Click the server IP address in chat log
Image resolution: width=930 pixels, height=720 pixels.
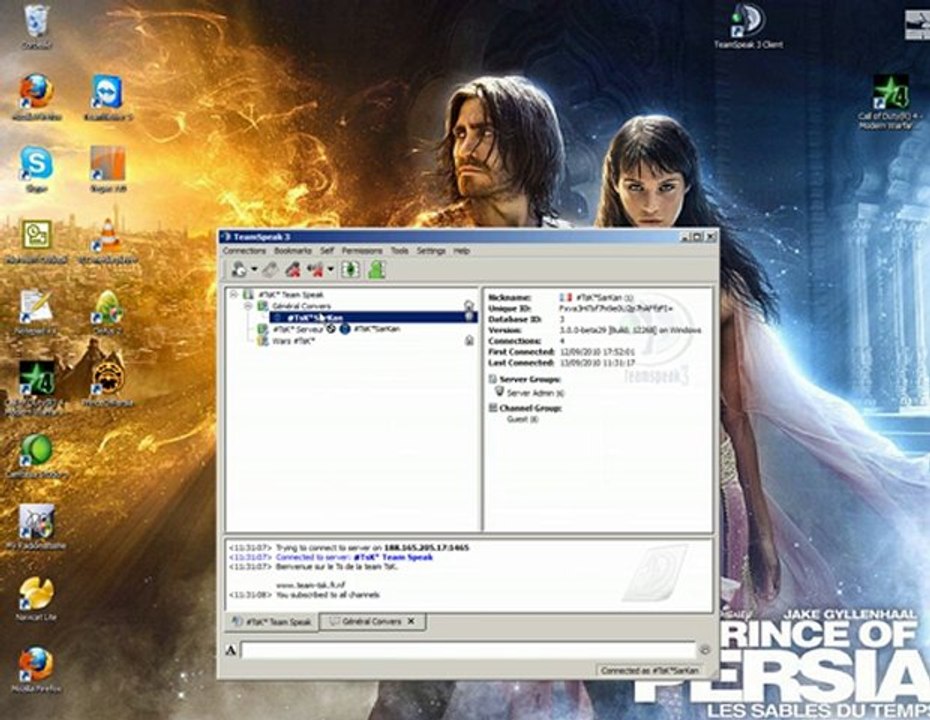[426, 547]
